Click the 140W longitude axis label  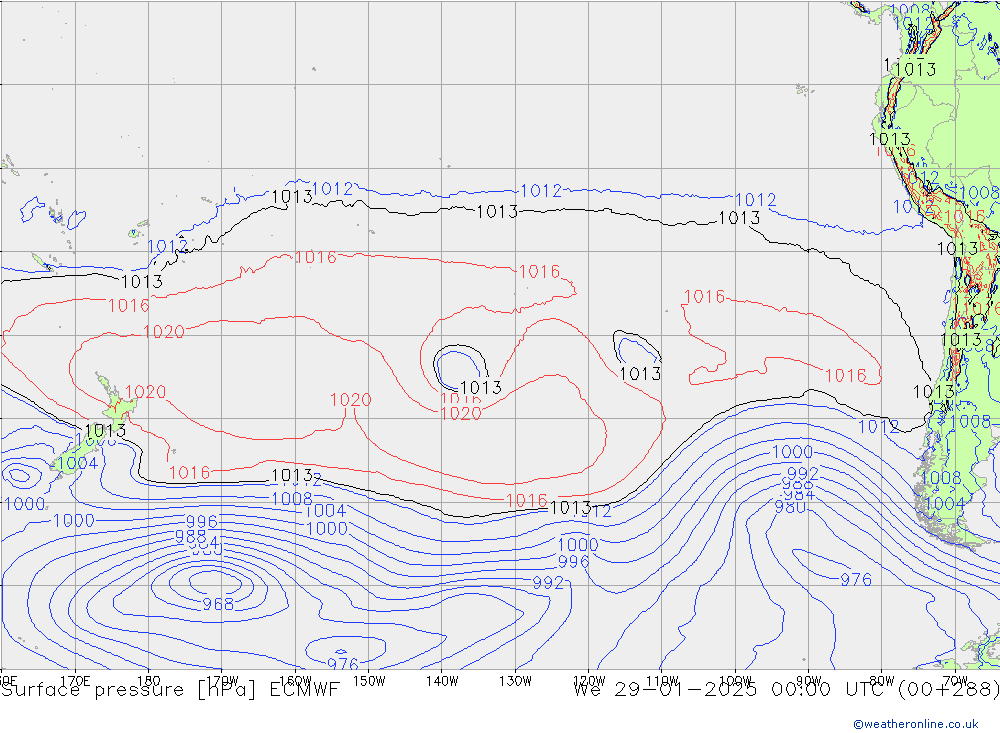point(441,680)
